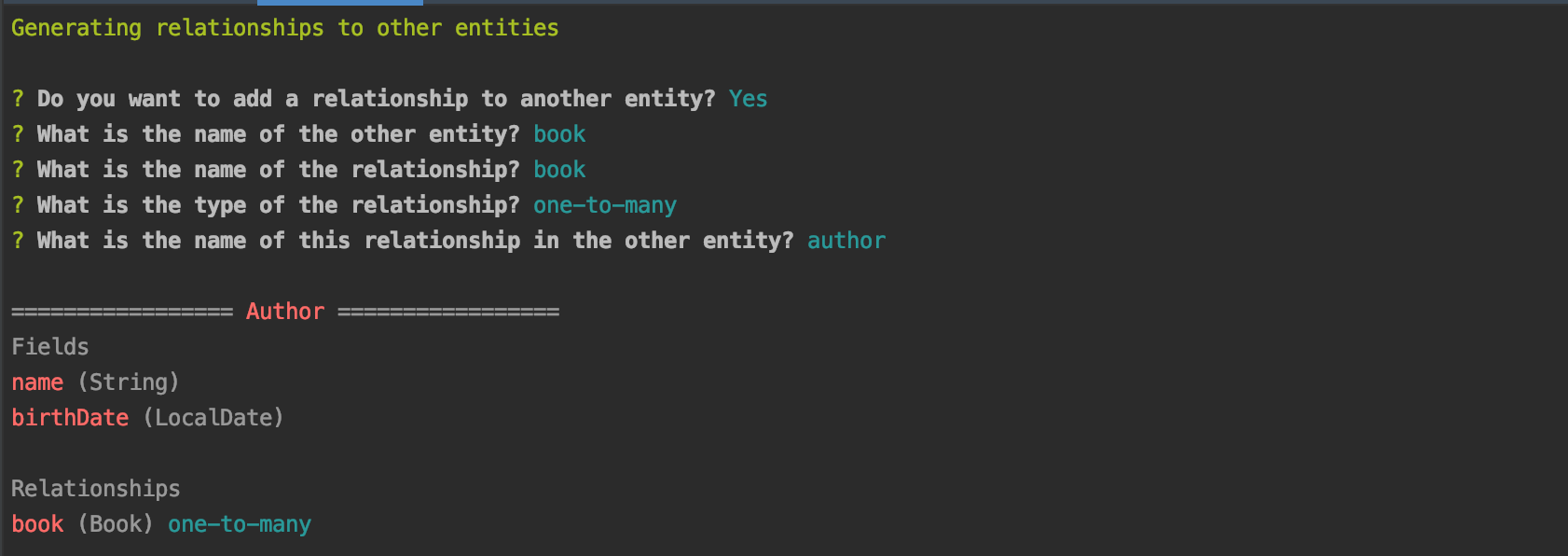Click the red 'name' field

pyautogui.click(x=37, y=382)
